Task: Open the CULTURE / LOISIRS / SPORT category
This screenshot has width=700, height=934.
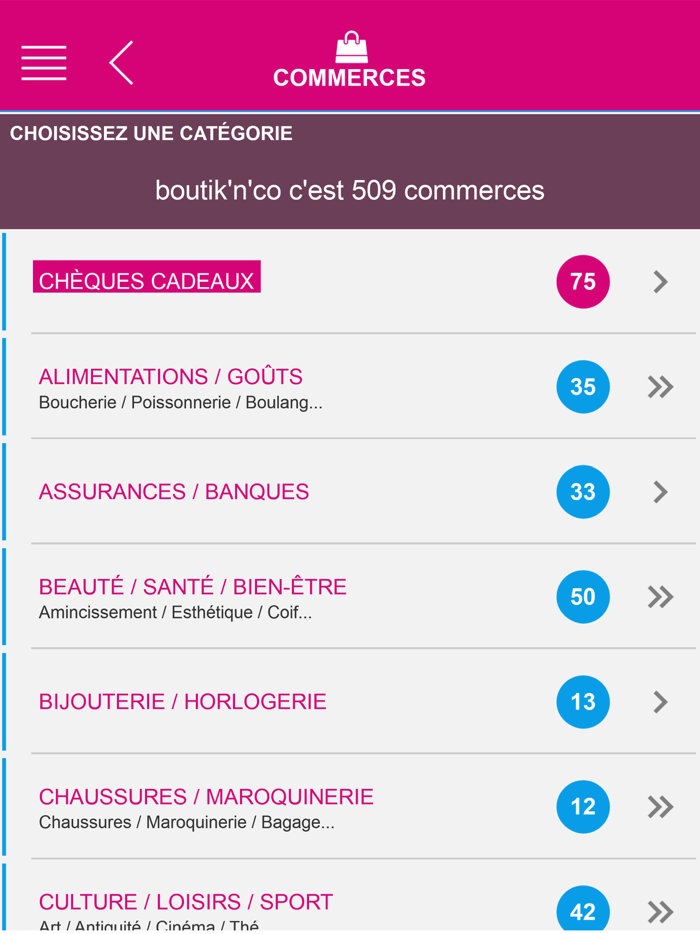Action: (x=185, y=901)
